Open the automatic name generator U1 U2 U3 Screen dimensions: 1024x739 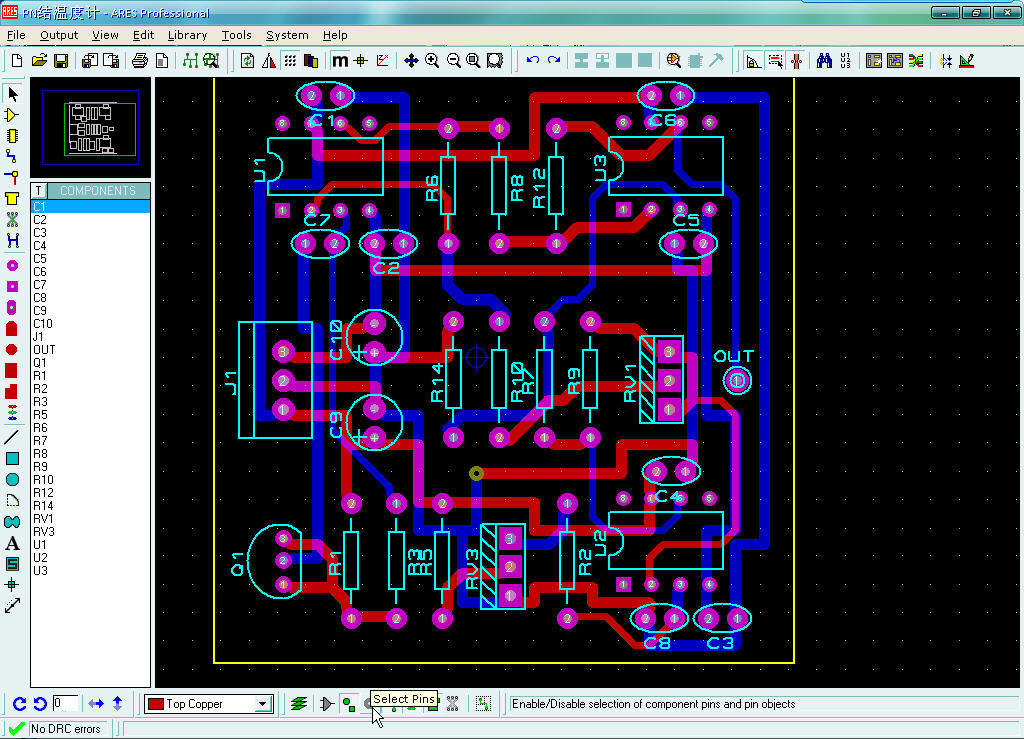click(x=846, y=61)
